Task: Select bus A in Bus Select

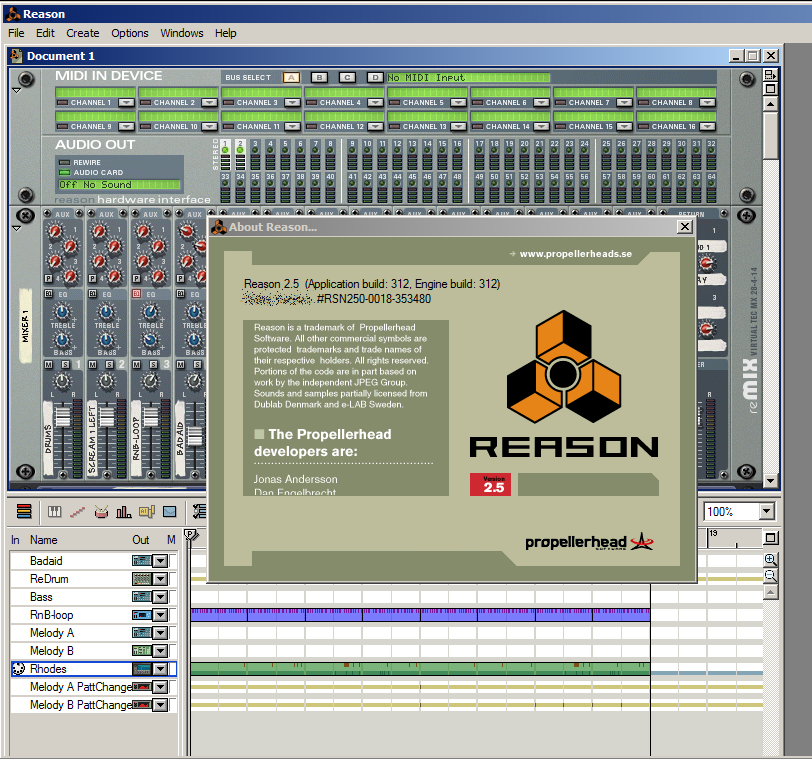Action: point(292,78)
